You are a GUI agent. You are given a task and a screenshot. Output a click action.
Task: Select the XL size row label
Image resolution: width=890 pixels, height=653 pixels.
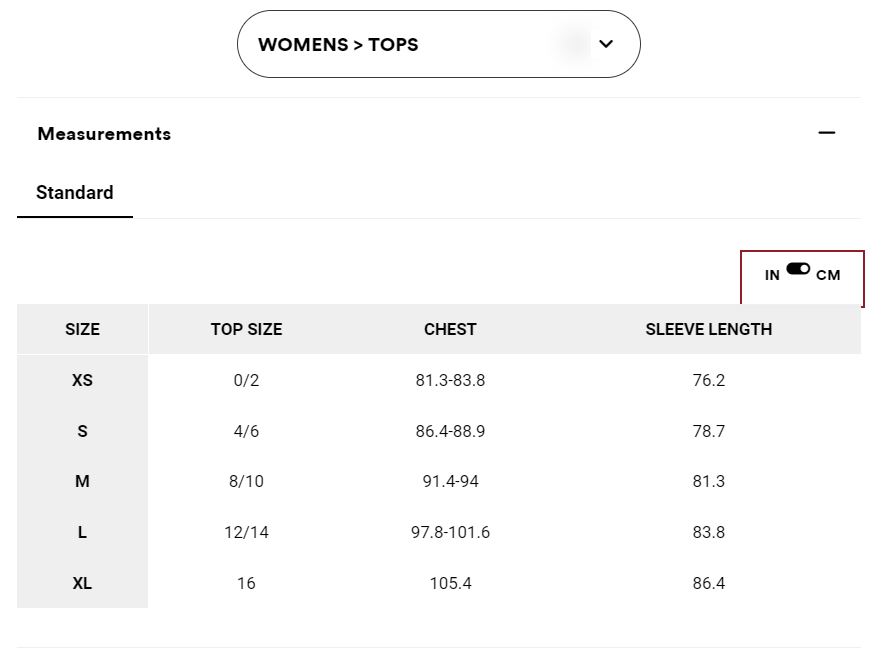click(x=82, y=583)
